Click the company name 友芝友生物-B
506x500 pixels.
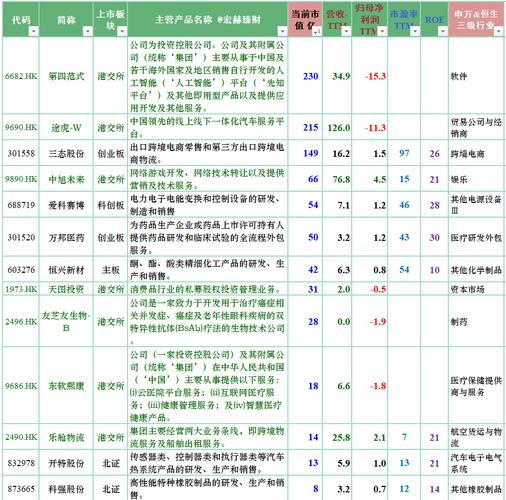coord(66,322)
